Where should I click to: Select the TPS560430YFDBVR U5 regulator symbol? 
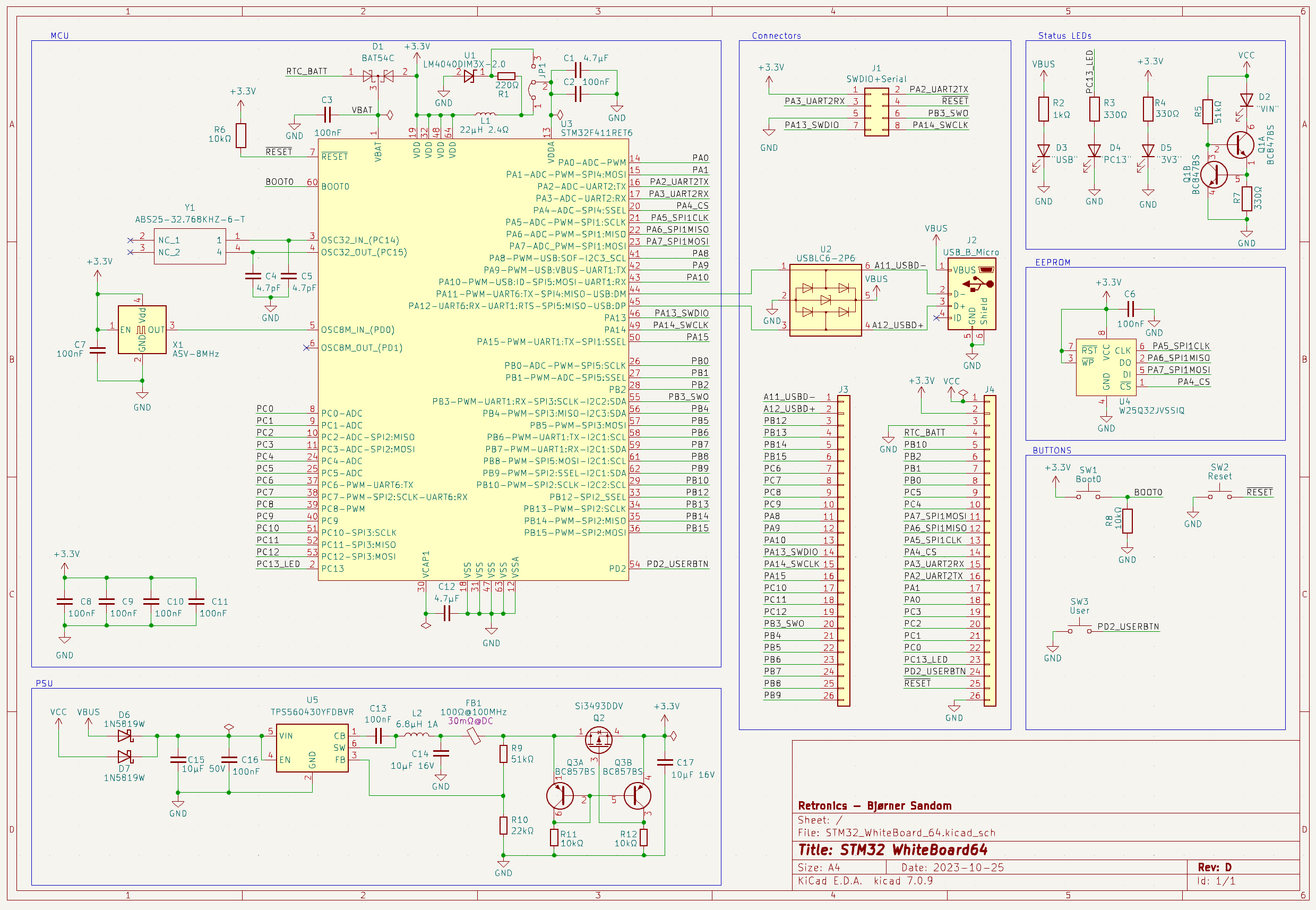[312, 748]
